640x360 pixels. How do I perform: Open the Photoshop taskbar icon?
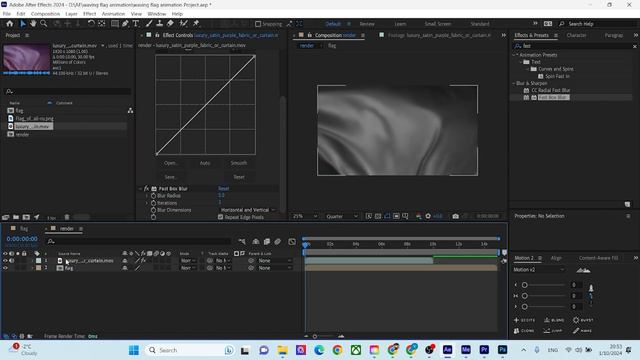tap(502, 350)
